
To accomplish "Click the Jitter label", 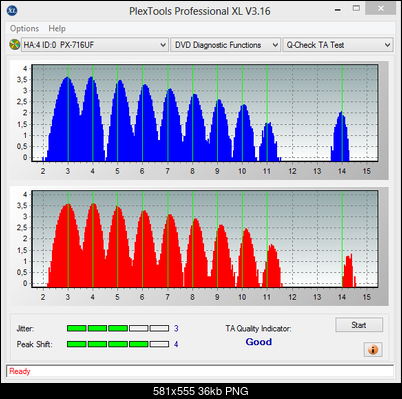I will 25,329.
